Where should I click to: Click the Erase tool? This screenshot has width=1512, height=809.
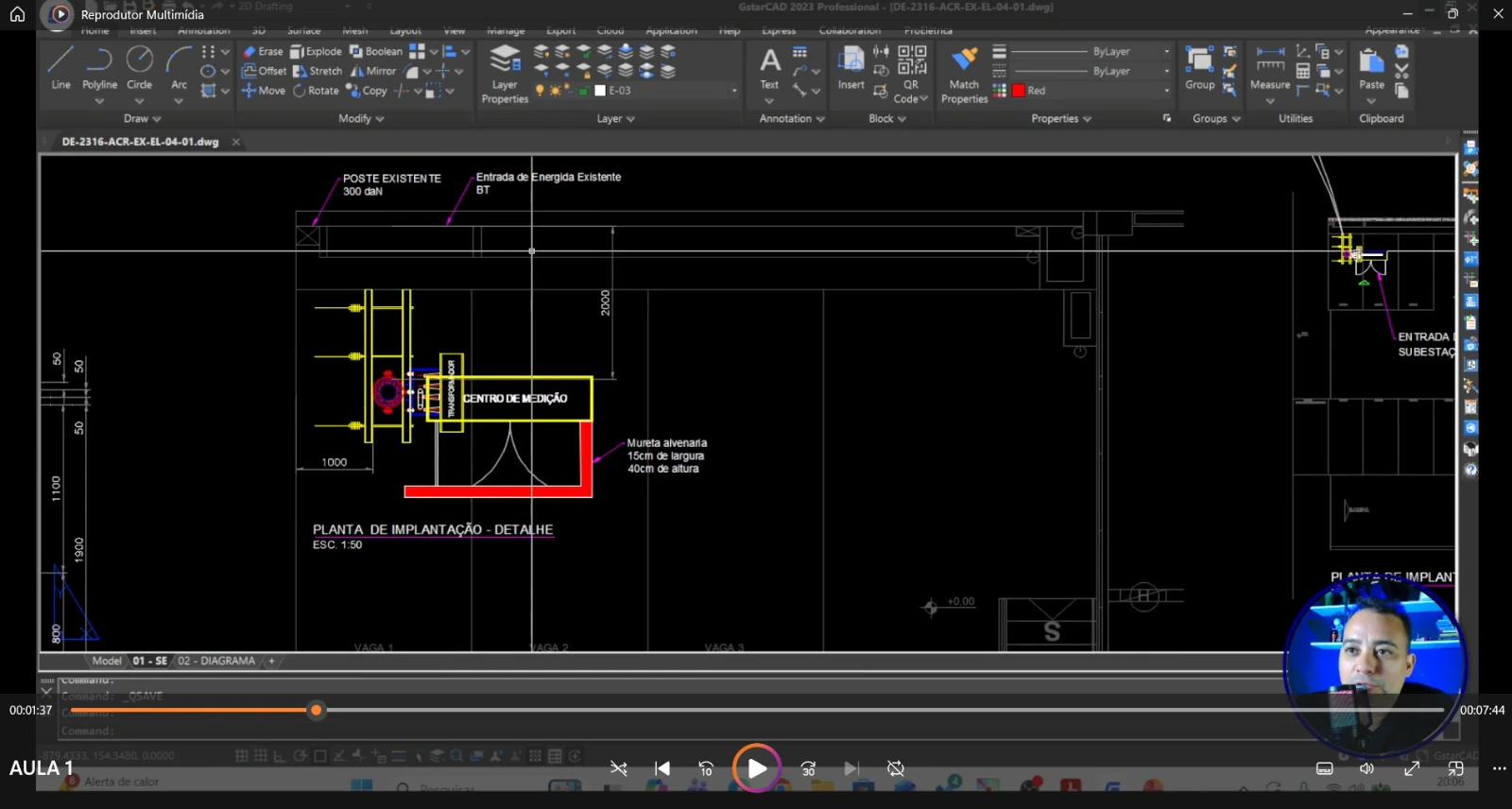[263, 52]
